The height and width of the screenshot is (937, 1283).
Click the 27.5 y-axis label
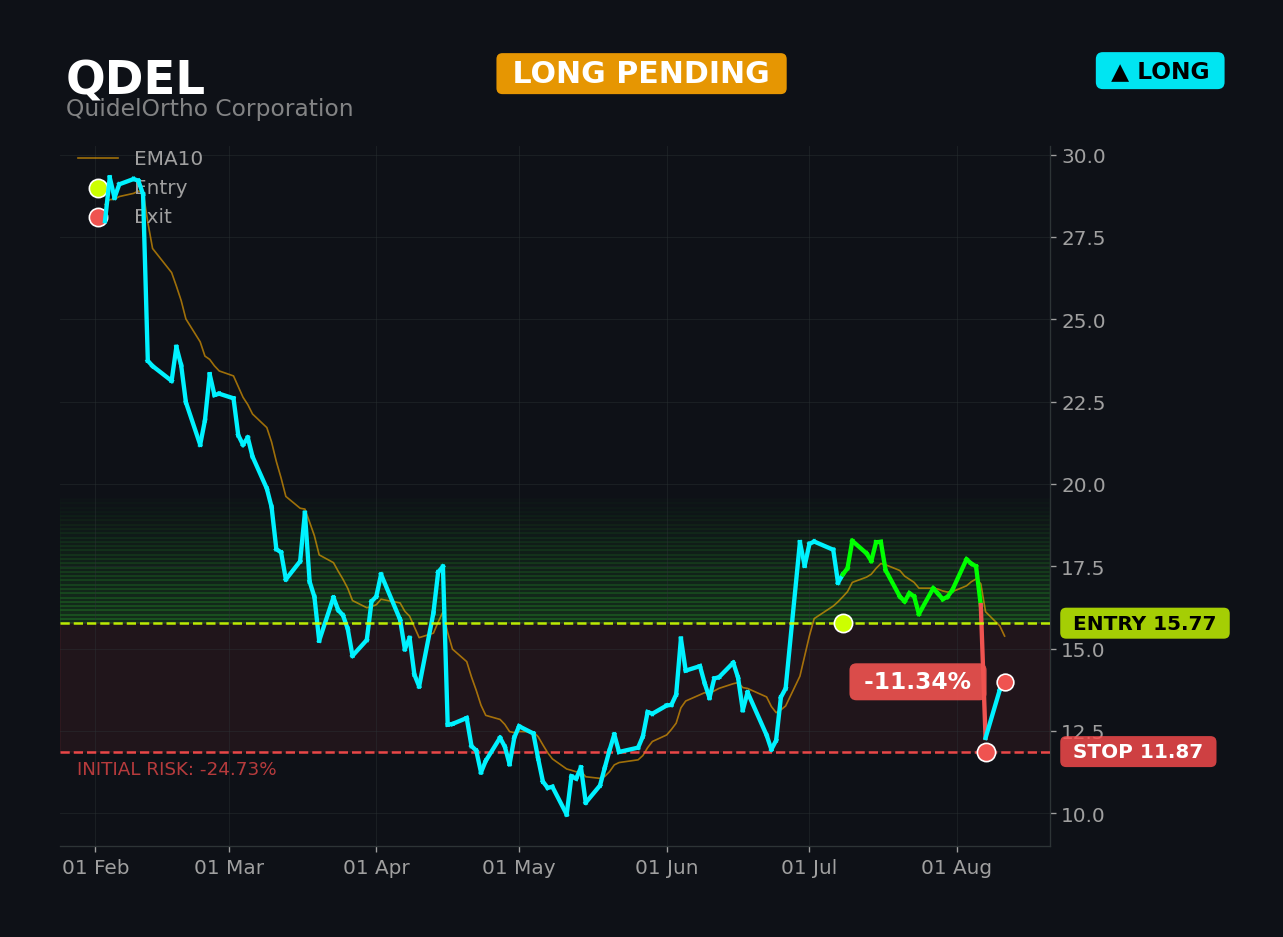click(x=1084, y=238)
